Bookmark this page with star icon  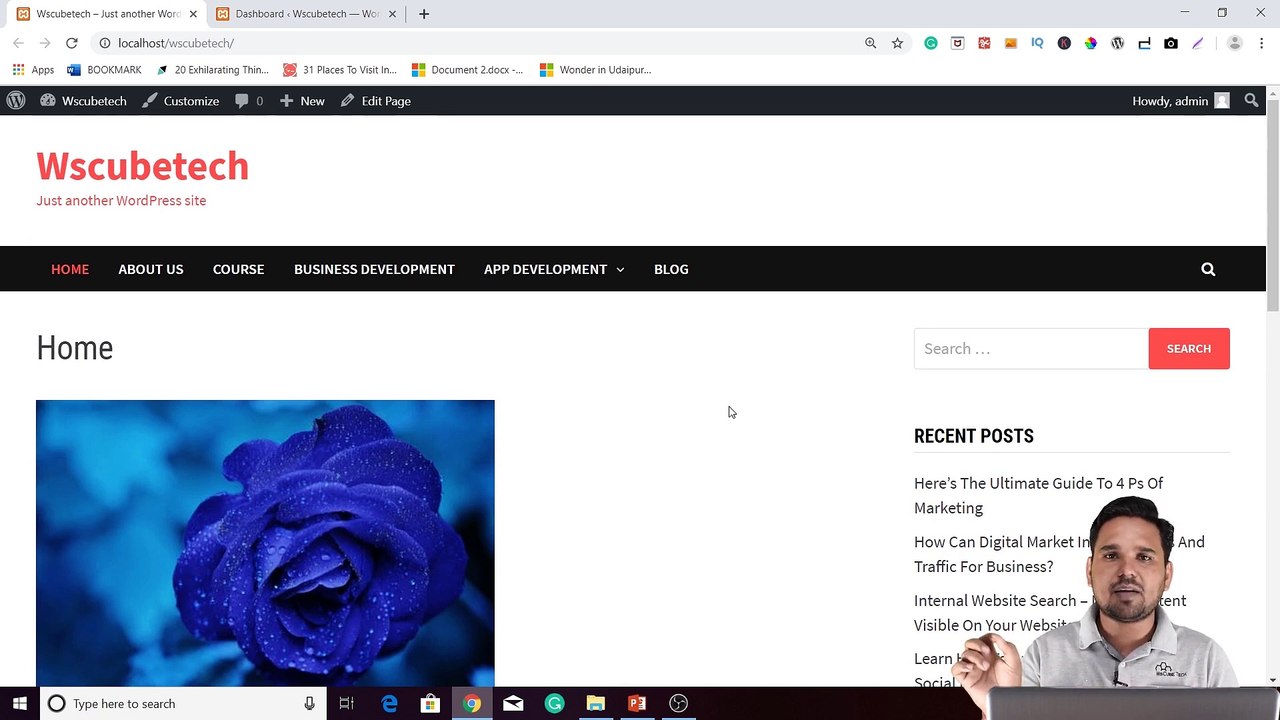(x=897, y=43)
